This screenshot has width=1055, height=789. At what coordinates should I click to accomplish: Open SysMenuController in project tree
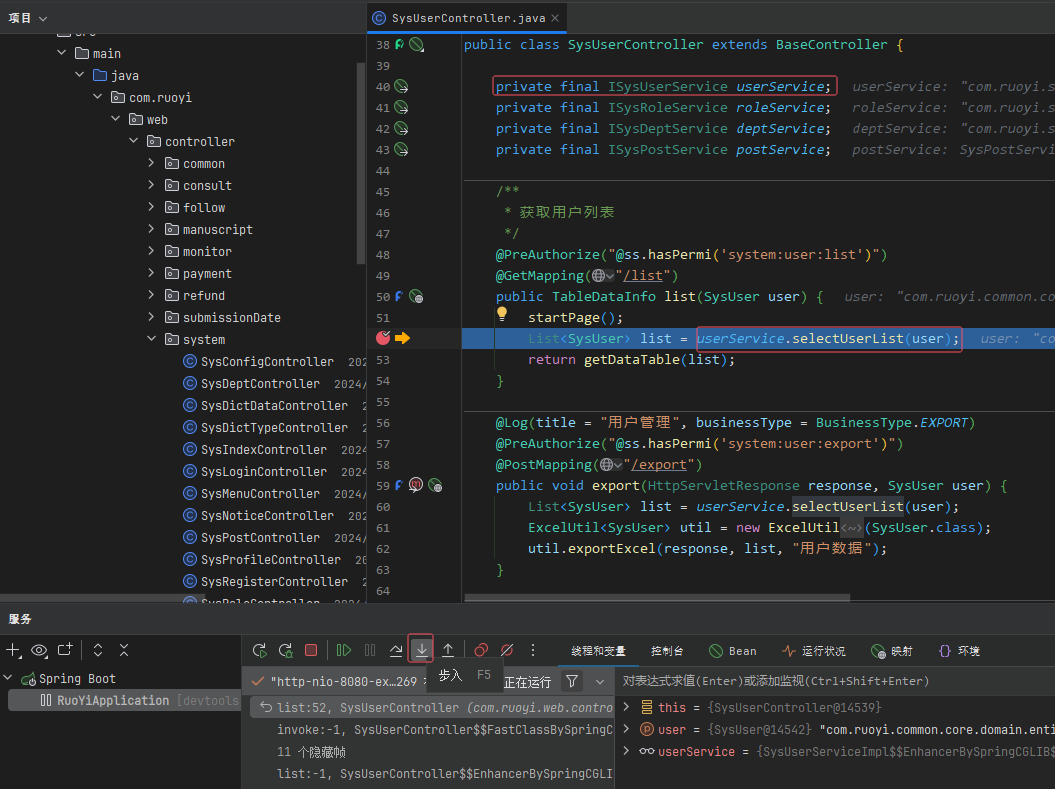pos(260,494)
